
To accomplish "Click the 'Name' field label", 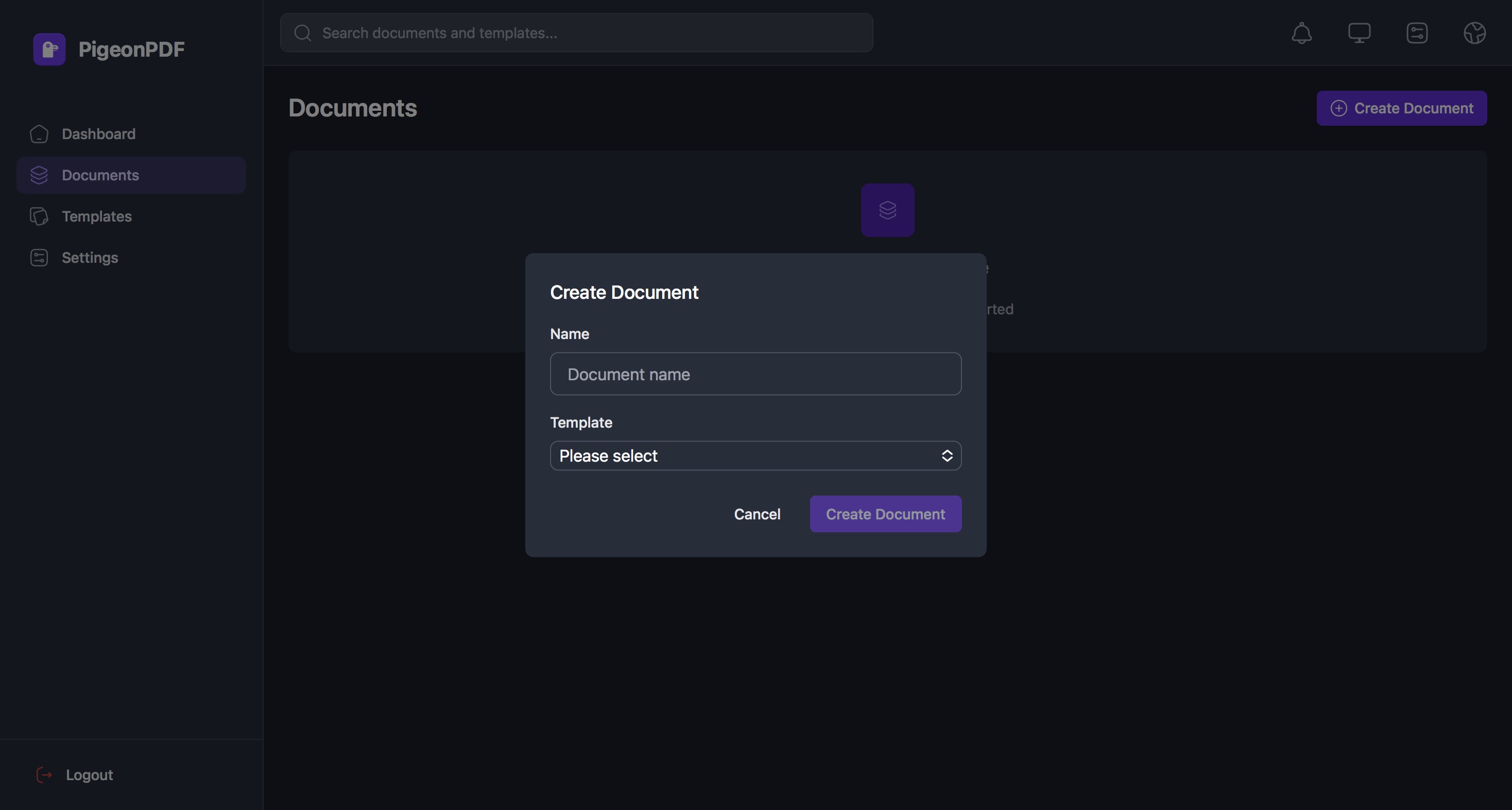I will [x=570, y=333].
